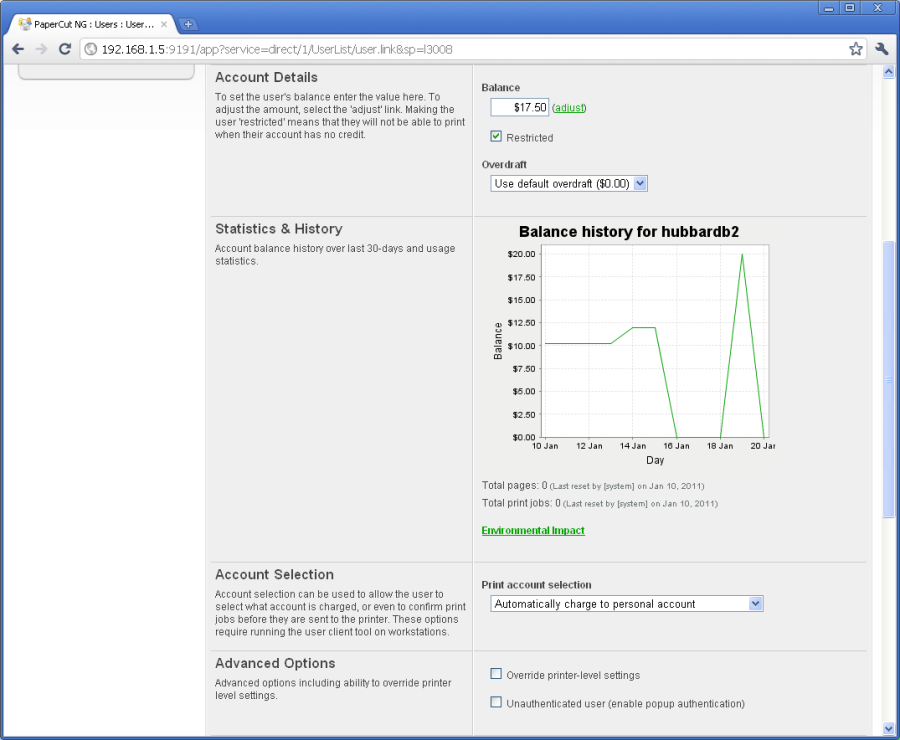Click the scrollbar down arrow

tap(888, 729)
